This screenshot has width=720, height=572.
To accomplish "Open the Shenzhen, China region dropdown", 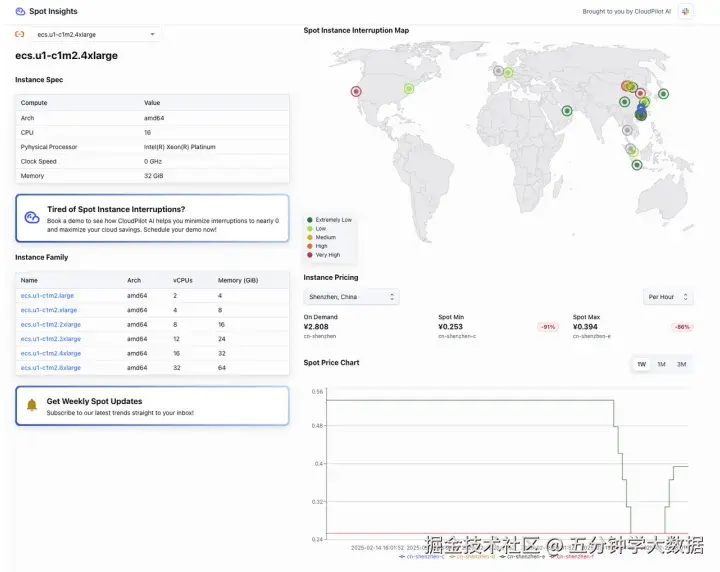I will (351, 297).
